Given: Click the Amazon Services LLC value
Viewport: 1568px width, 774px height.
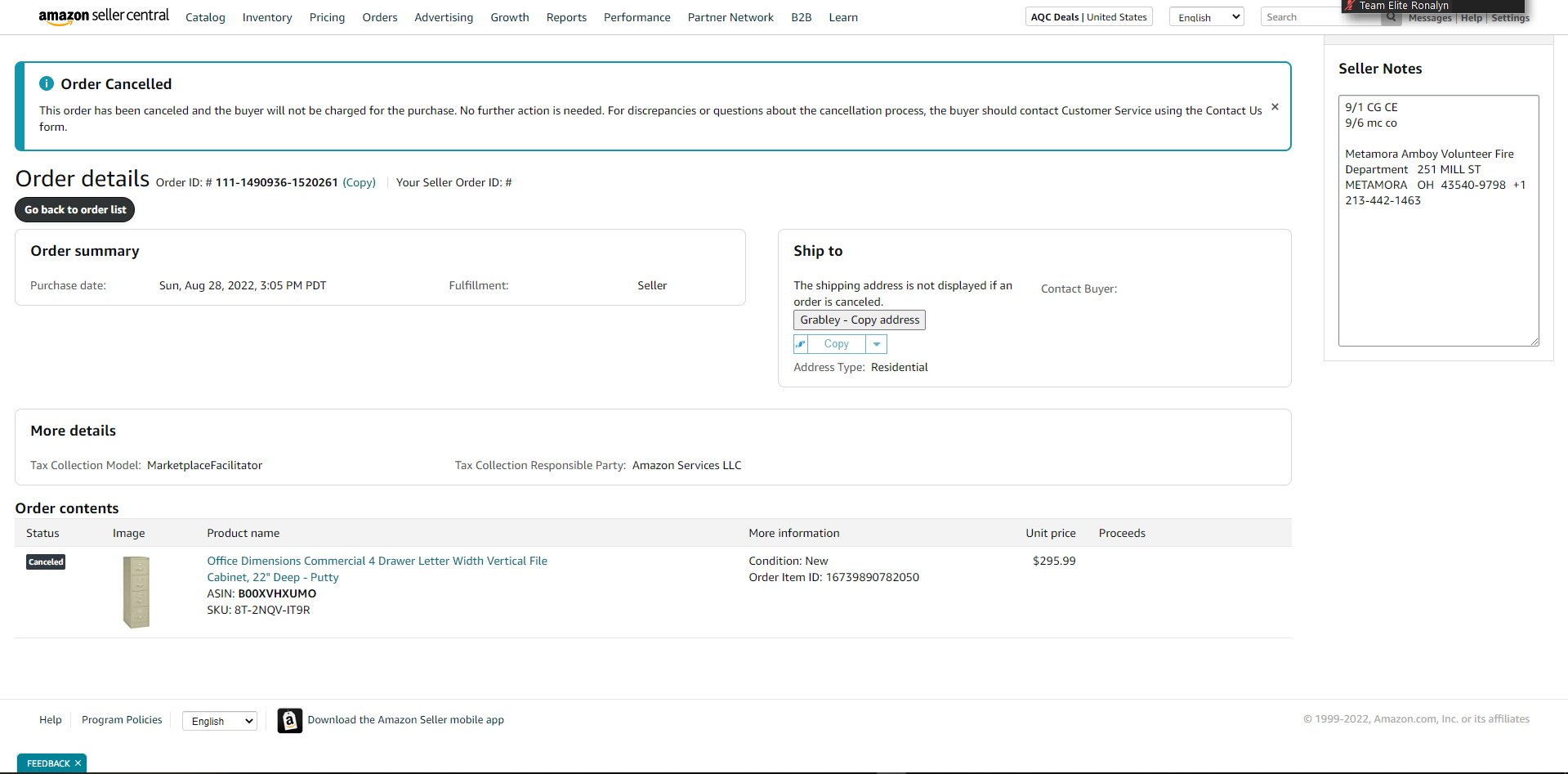Looking at the screenshot, I should click(x=687, y=465).
